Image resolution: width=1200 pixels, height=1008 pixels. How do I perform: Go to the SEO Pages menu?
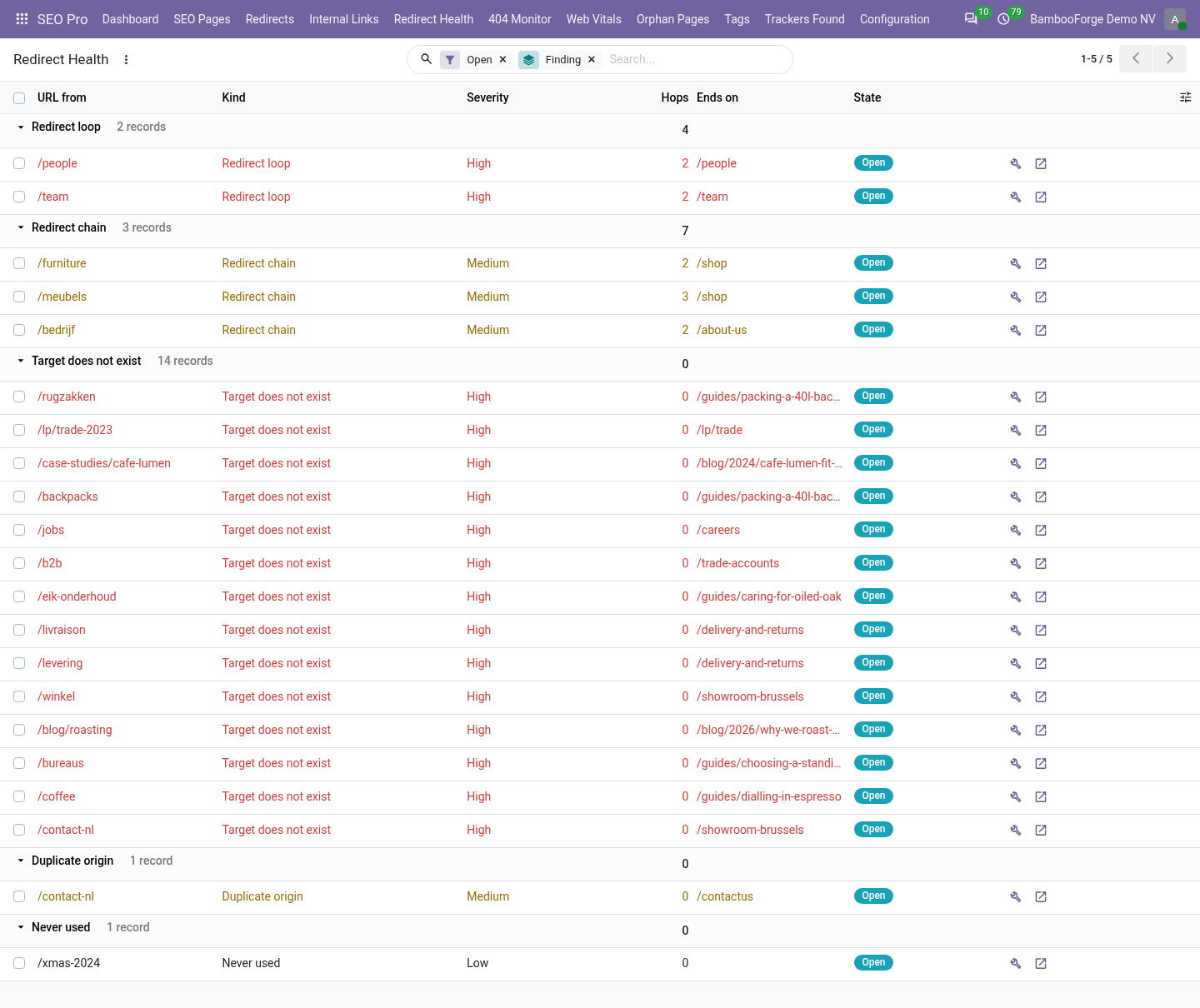tap(202, 19)
